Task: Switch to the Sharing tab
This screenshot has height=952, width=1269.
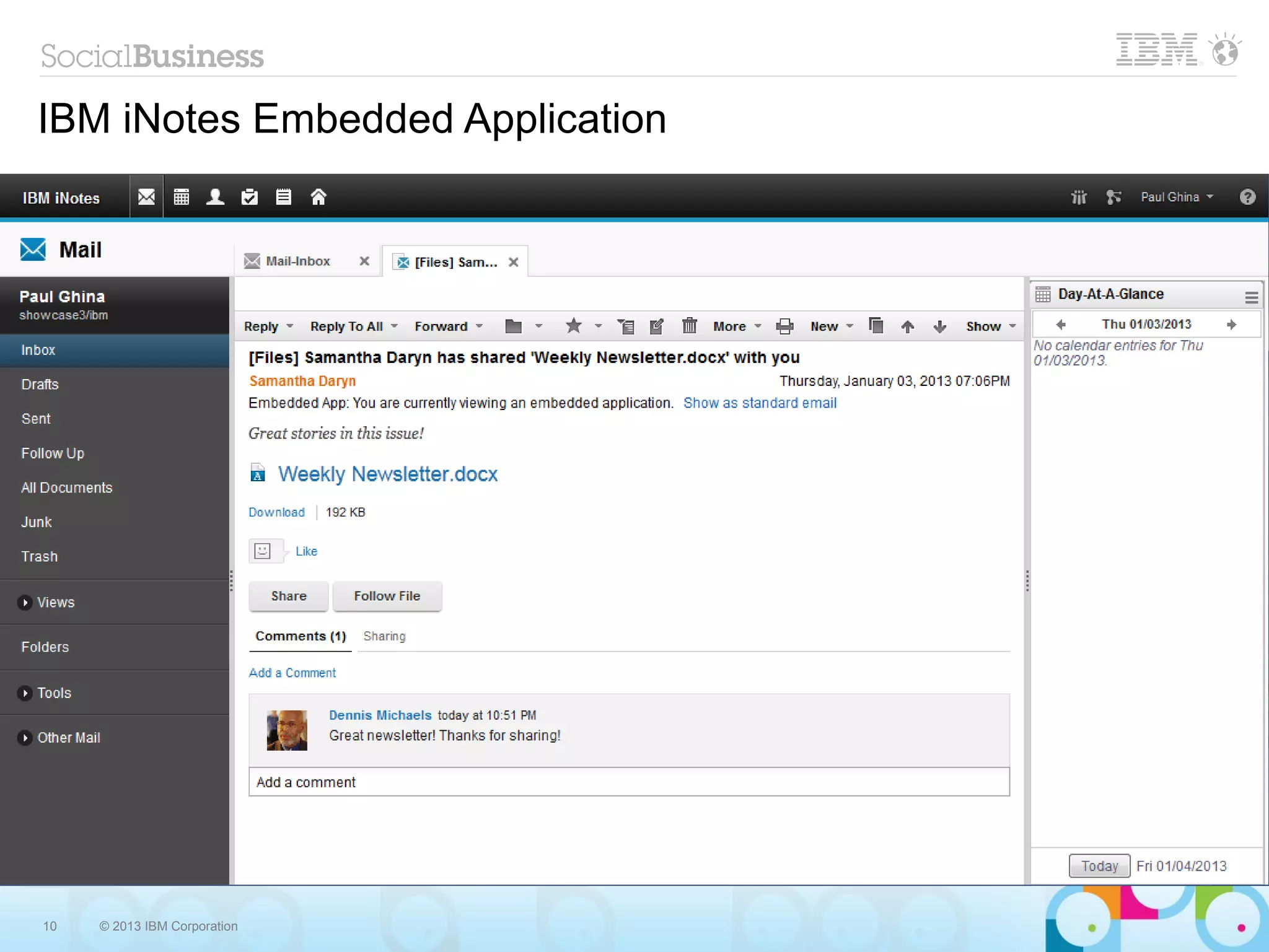Action: click(x=384, y=636)
